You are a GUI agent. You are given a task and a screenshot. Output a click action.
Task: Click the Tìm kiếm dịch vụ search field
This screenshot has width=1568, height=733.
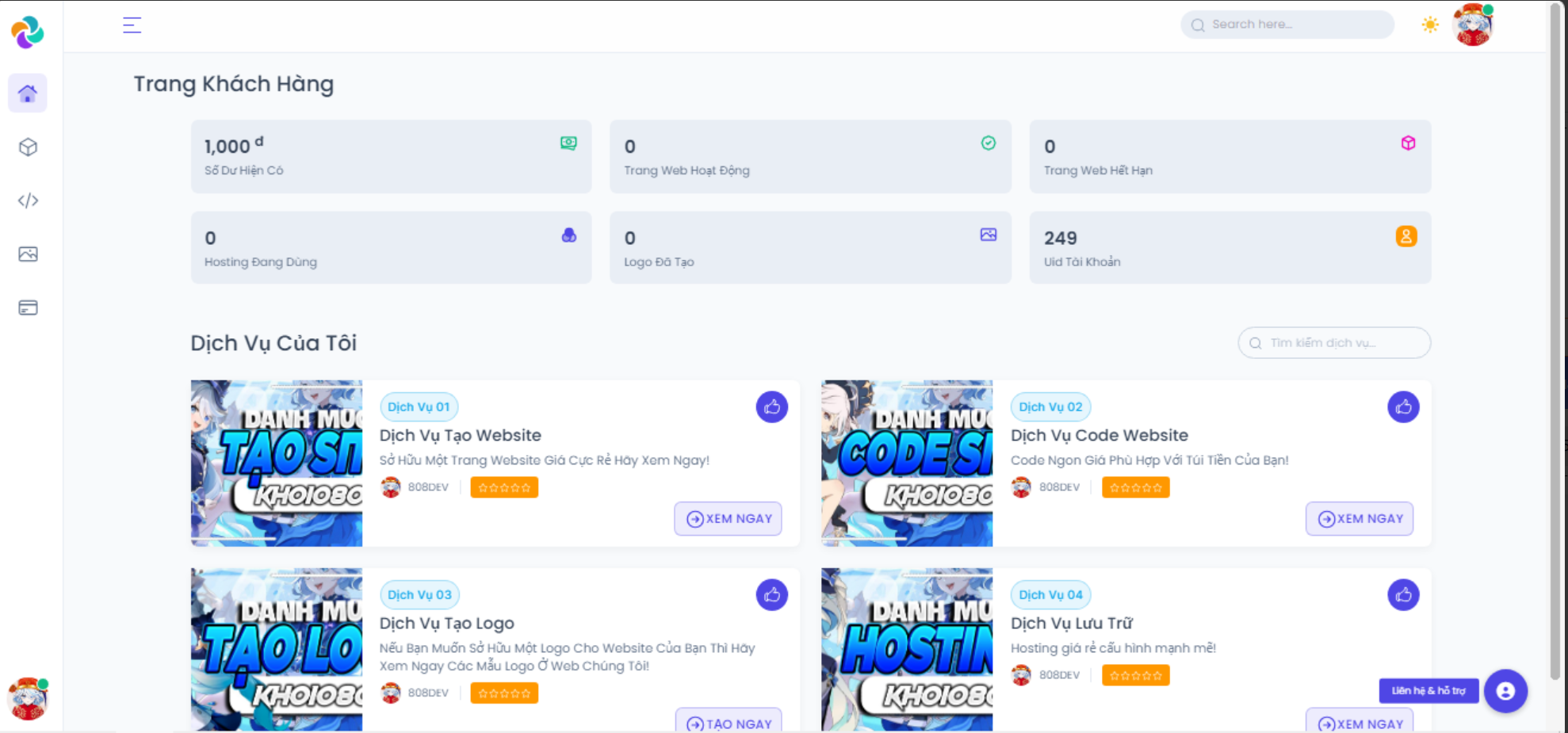coord(1334,342)
